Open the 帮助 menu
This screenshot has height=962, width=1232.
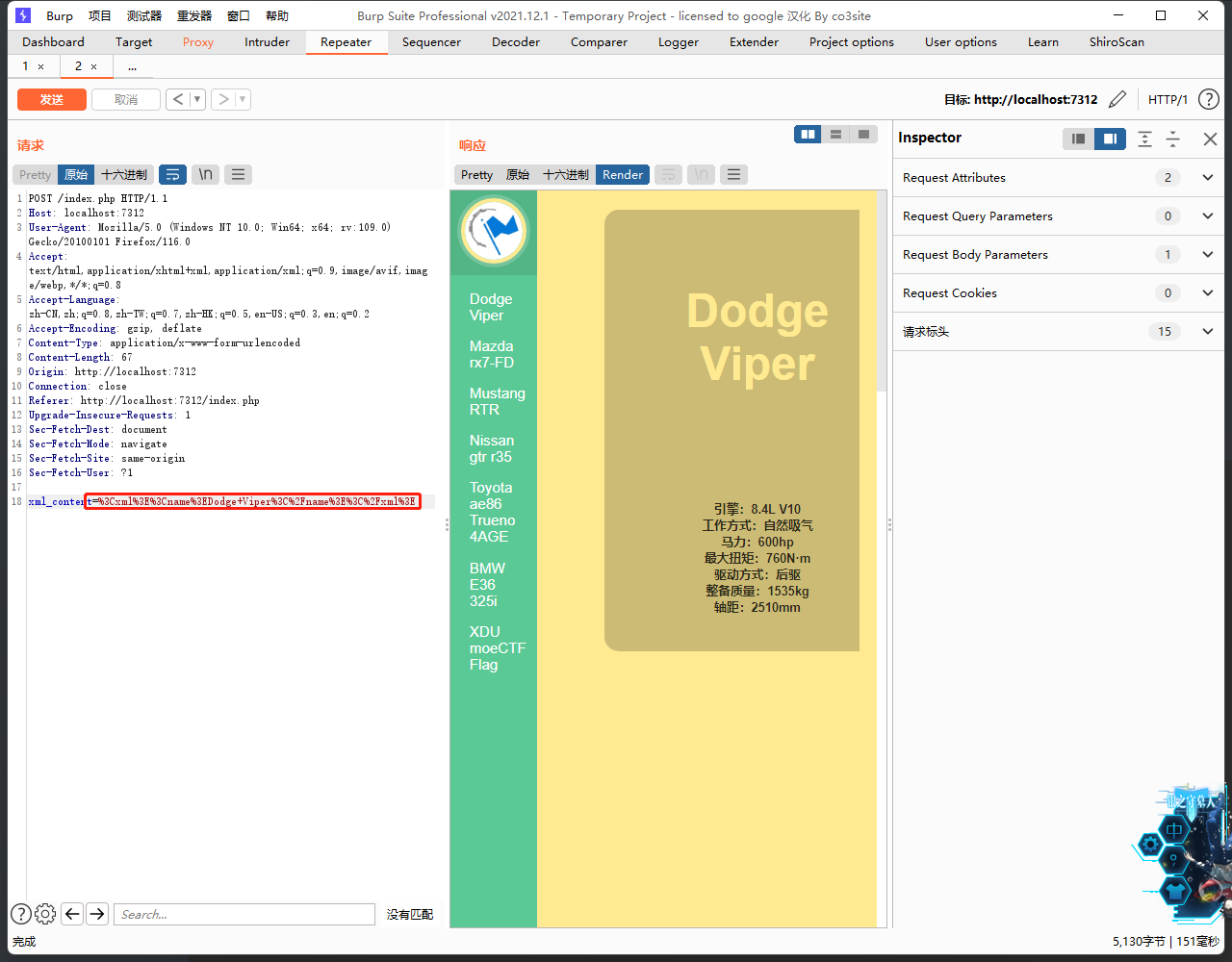click(x=276, y=15)
